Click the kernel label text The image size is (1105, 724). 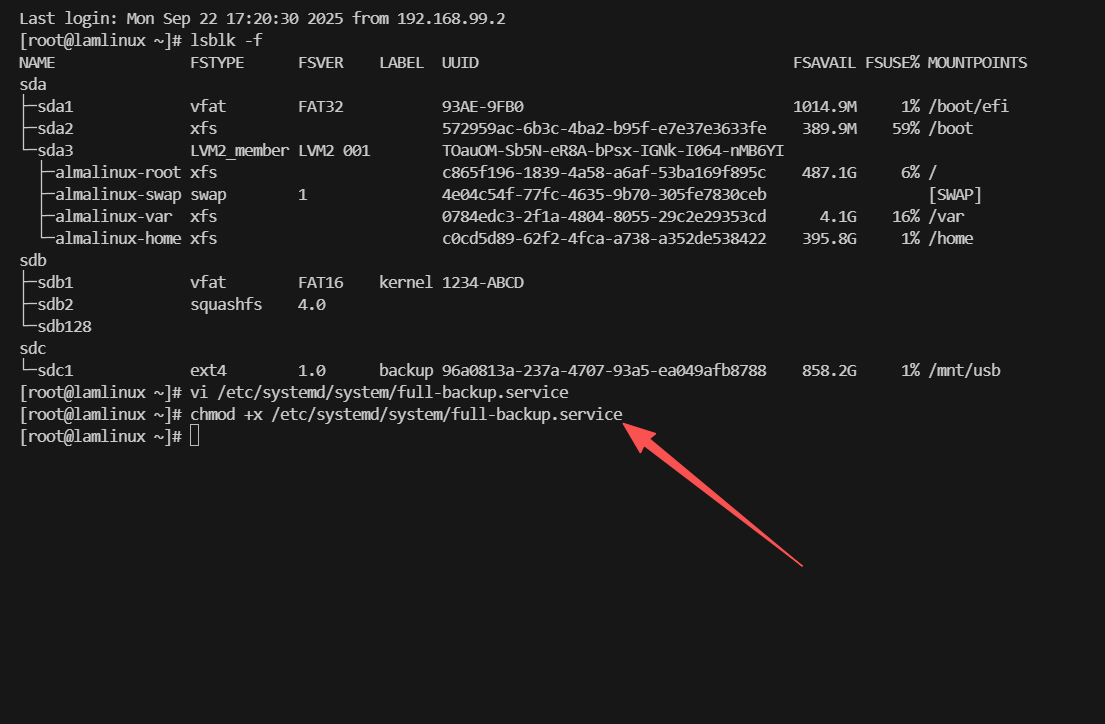(x=406, y=282)
